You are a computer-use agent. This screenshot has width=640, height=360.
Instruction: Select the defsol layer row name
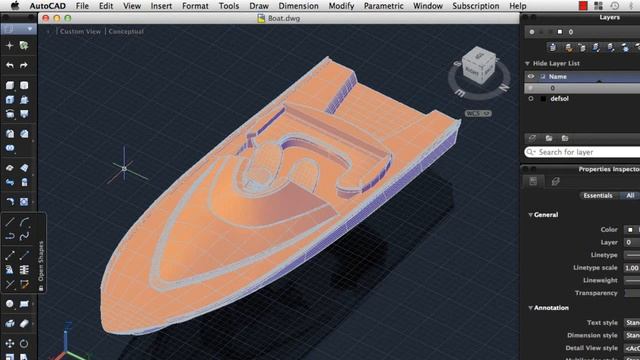tap(559, 99)
